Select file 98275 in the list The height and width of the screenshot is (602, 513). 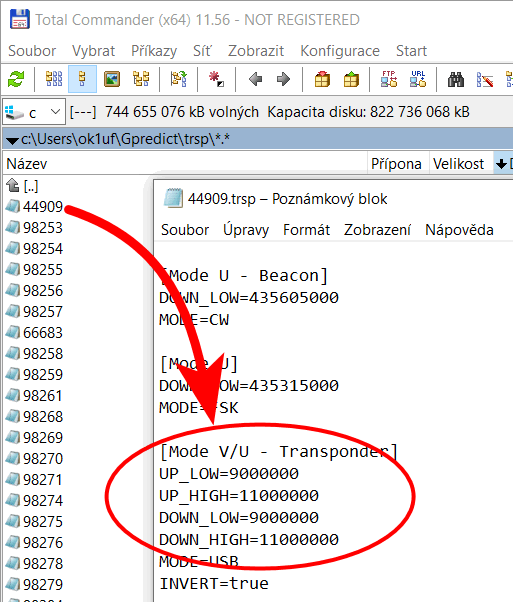(x=43, y=522)
